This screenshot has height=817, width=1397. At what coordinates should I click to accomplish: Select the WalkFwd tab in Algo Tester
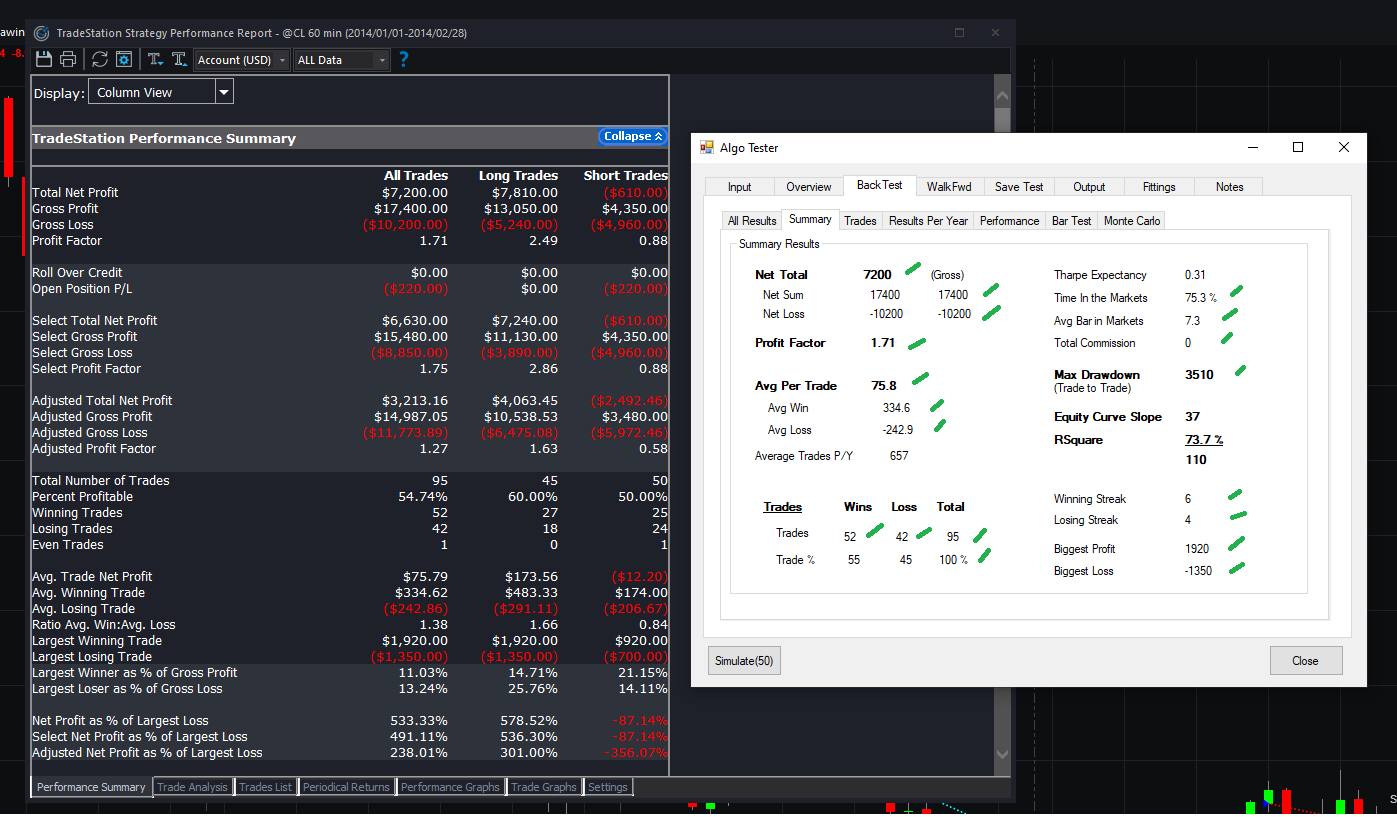pyautogui.click(x=950, y=187)
